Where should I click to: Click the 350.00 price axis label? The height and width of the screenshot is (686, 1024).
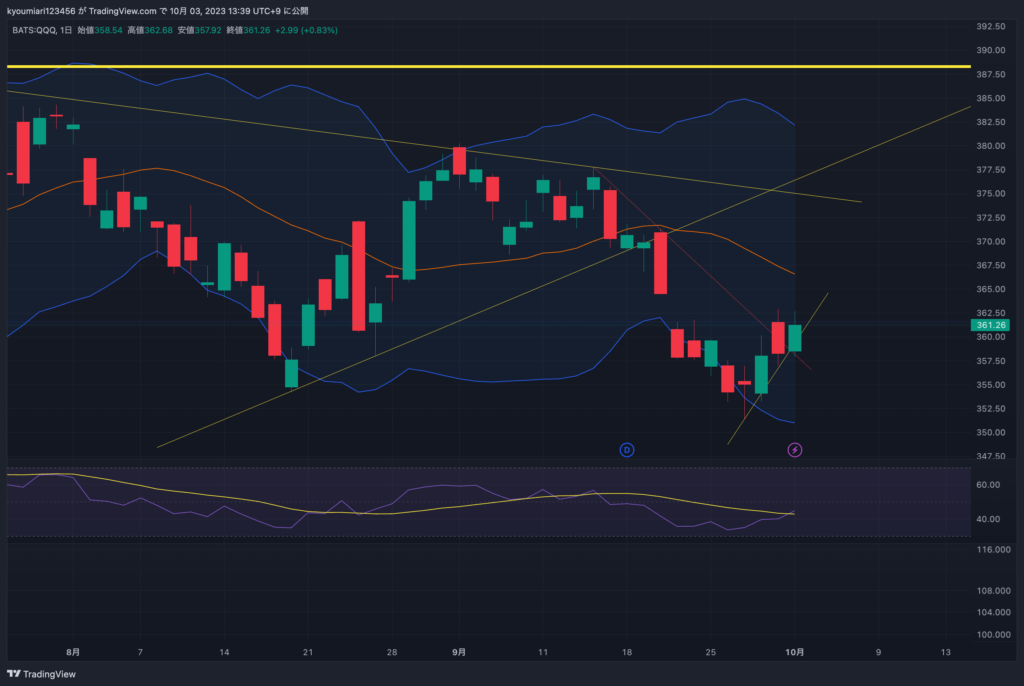tap(991, 433)
